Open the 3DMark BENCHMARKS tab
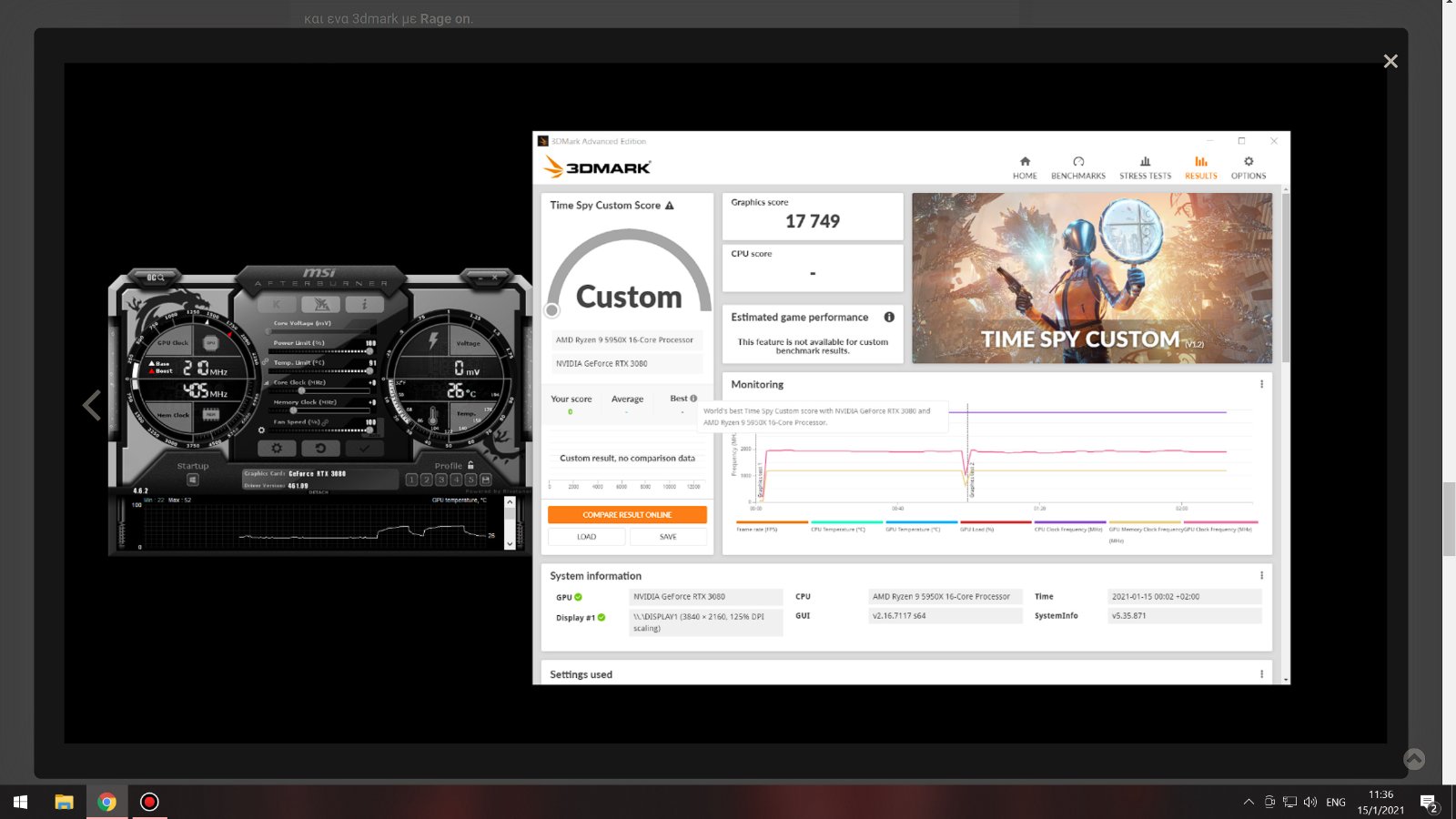Image resolution: width=1456 pixels, height=819 pixels. coord(1078,167)
